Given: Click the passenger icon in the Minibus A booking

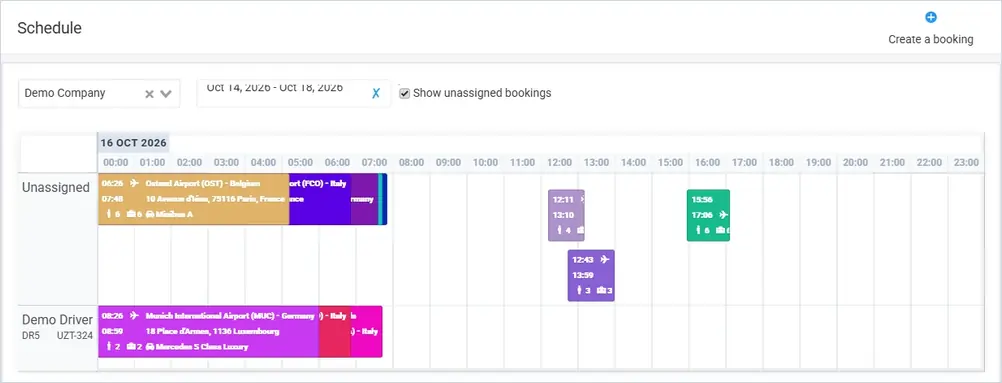Looking at the screenshot, I should 109,214.
